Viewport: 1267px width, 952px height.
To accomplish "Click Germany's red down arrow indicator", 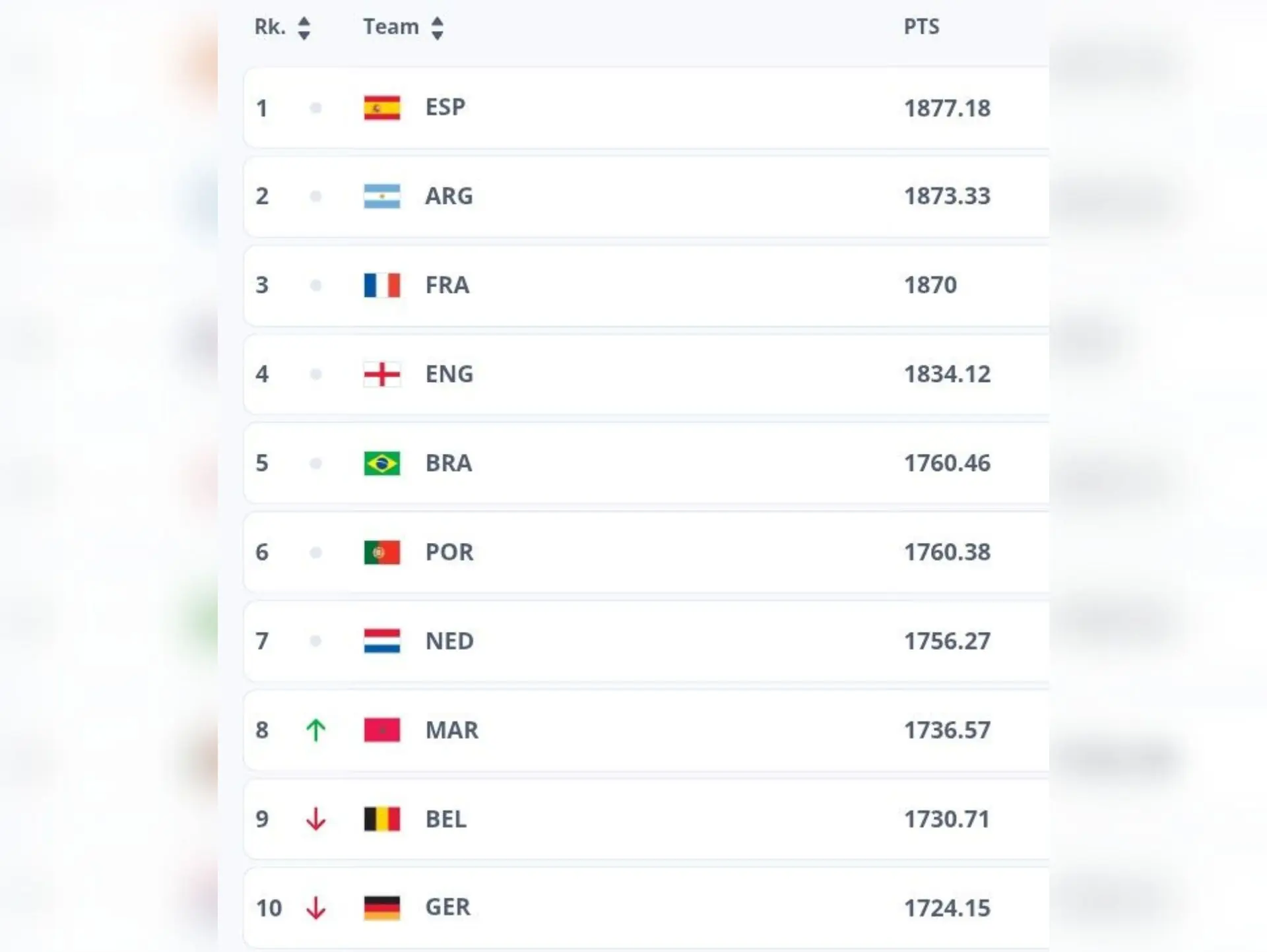I will [315, 908].
